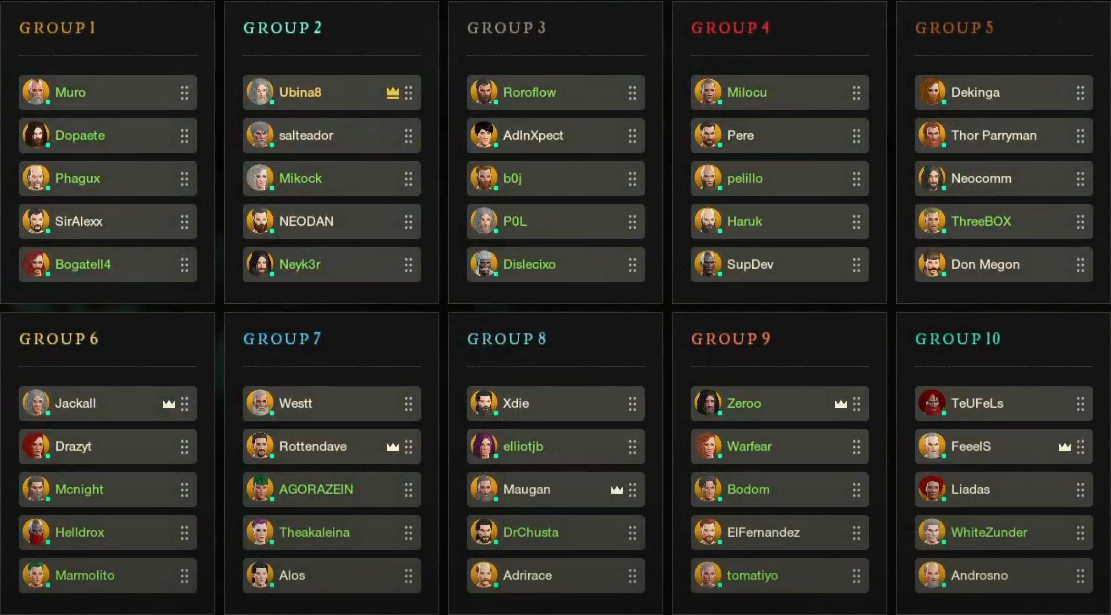This screenshot has height=615, width=1111.
Task: Click the crown icon on FeeelS's row
Action: 1065,447
